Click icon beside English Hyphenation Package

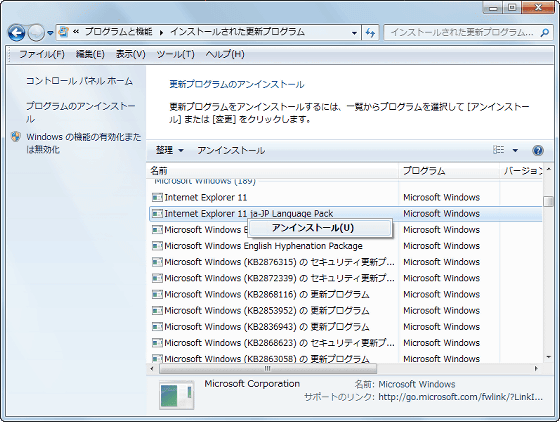tap(157, 246)
